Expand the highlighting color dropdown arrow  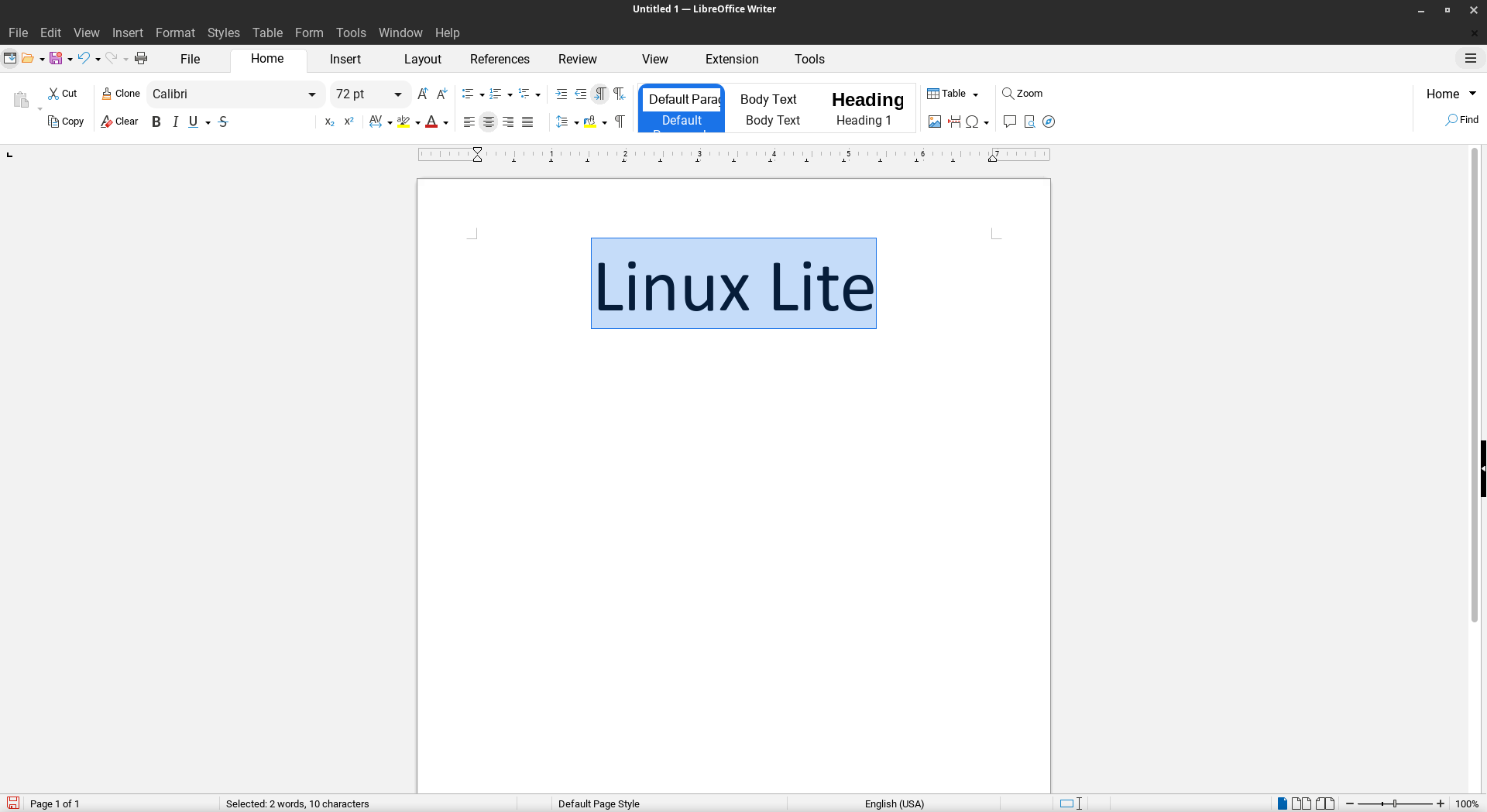[418, 122]
